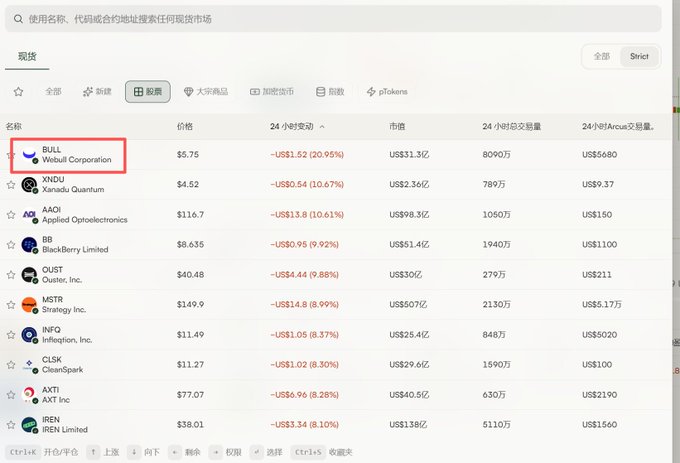
Task: Click the BlackBerry logo icon
Action: (x=29, y=245)
